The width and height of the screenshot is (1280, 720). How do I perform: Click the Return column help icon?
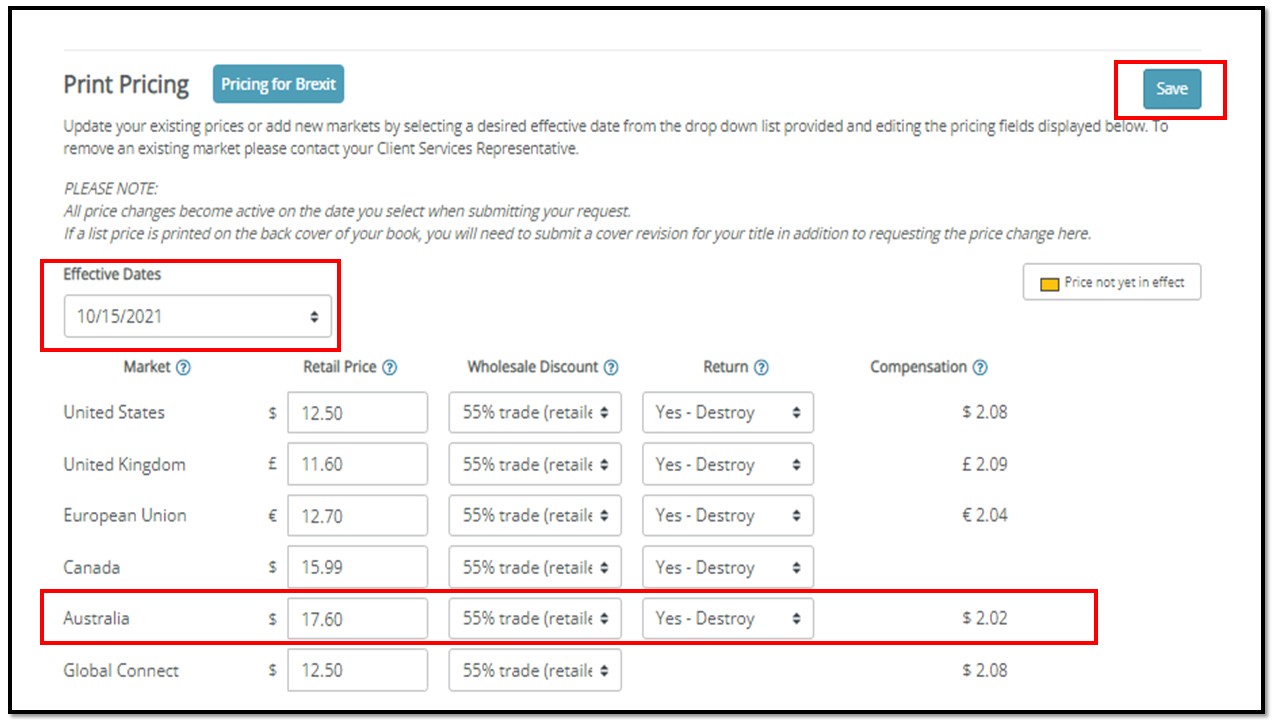pyautogui.click(x=761, y=368)
